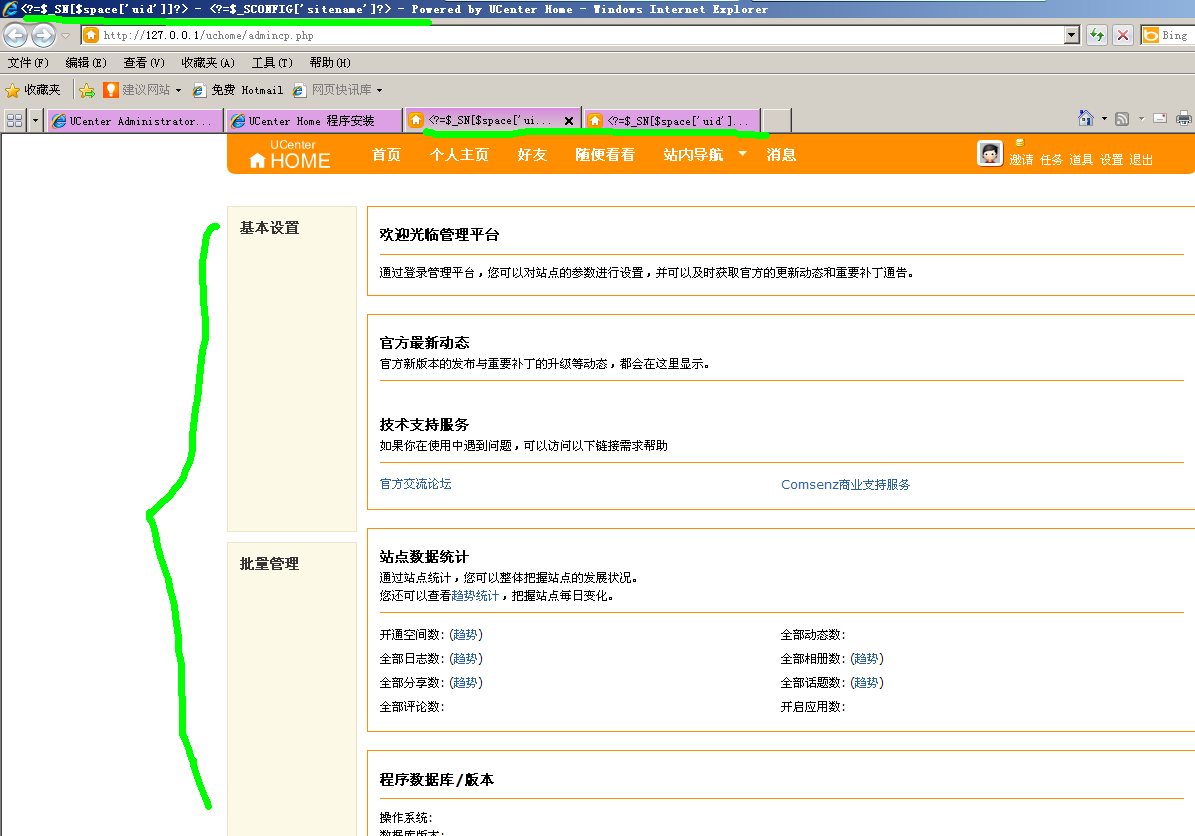This screenshot has height=836, width=1195.
Task: Click the browser Back arrow button
Action: (x=15, y=35)
